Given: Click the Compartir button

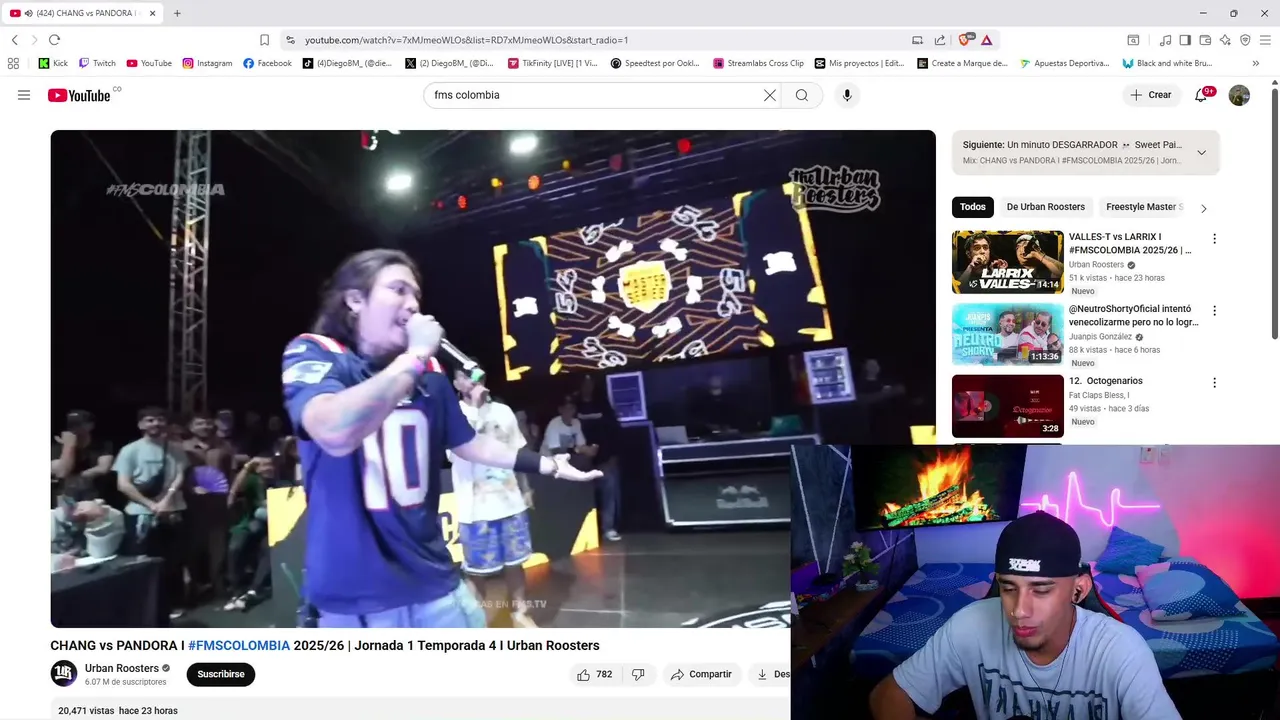Looking at the screenshot, I should point(701,674).
